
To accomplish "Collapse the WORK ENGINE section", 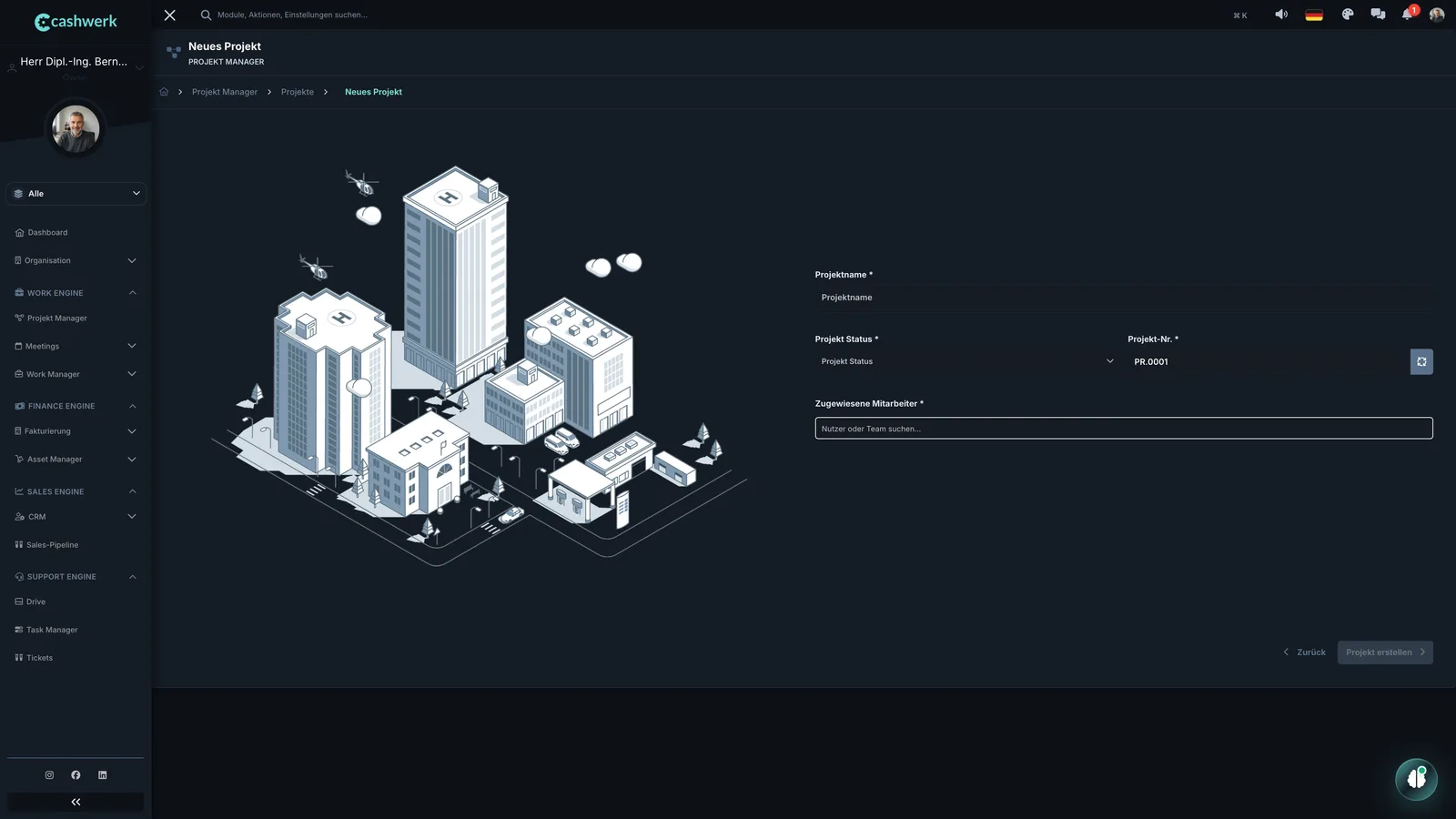I will [76, 293].
